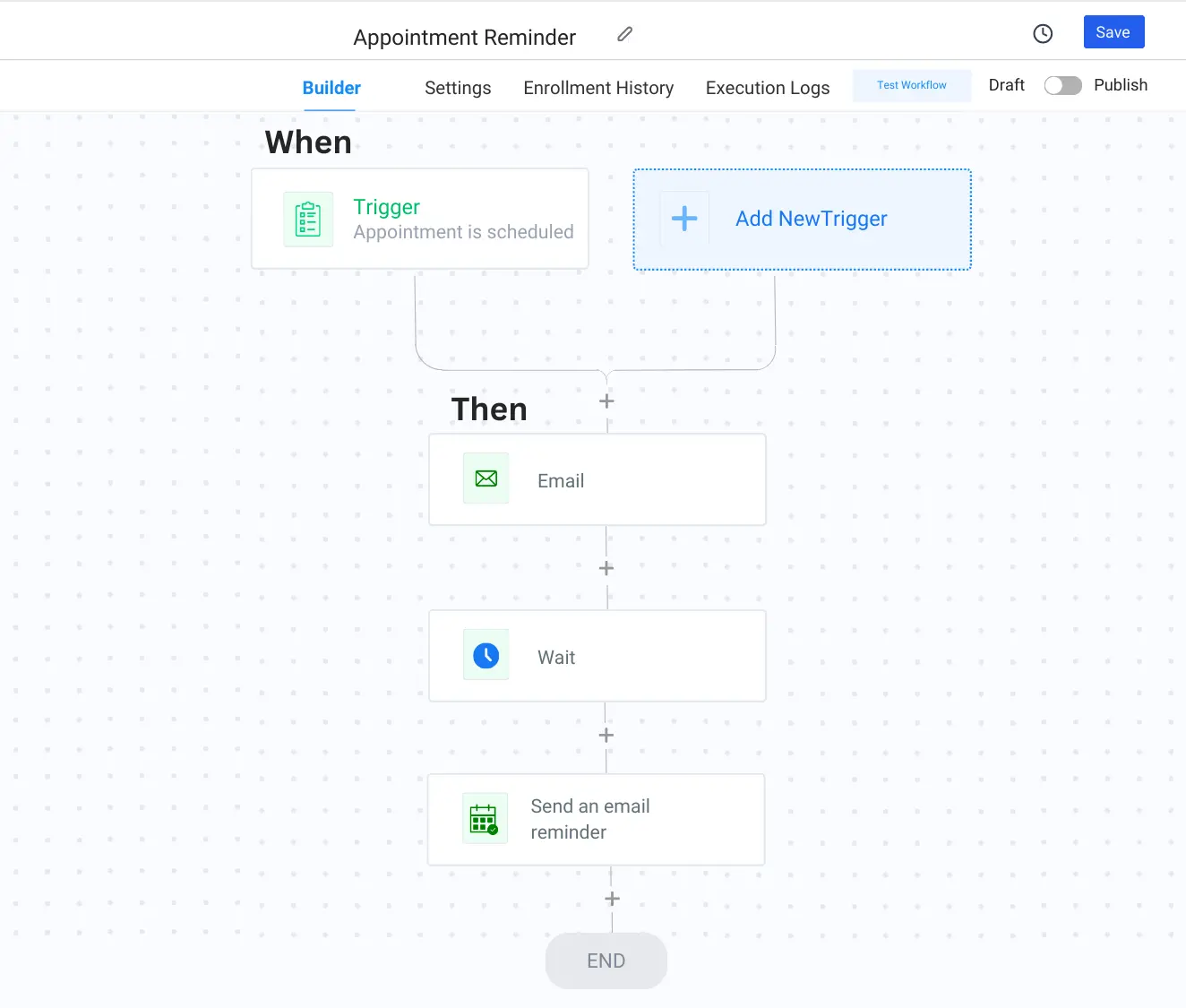
Task: Click the blue plus icon for new trigger
Action: (x=684, y=219)
